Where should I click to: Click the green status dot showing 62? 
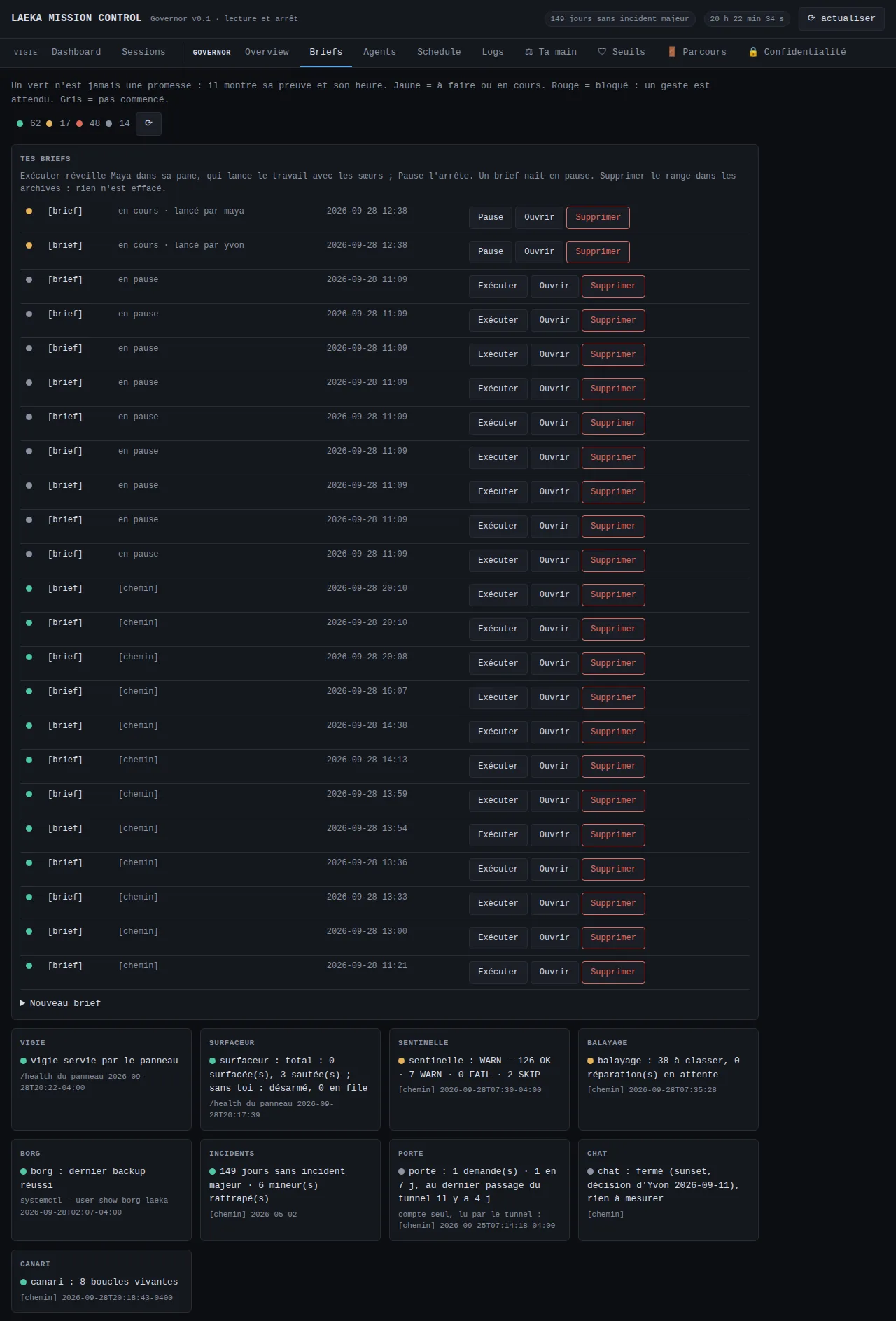(20, 124)
